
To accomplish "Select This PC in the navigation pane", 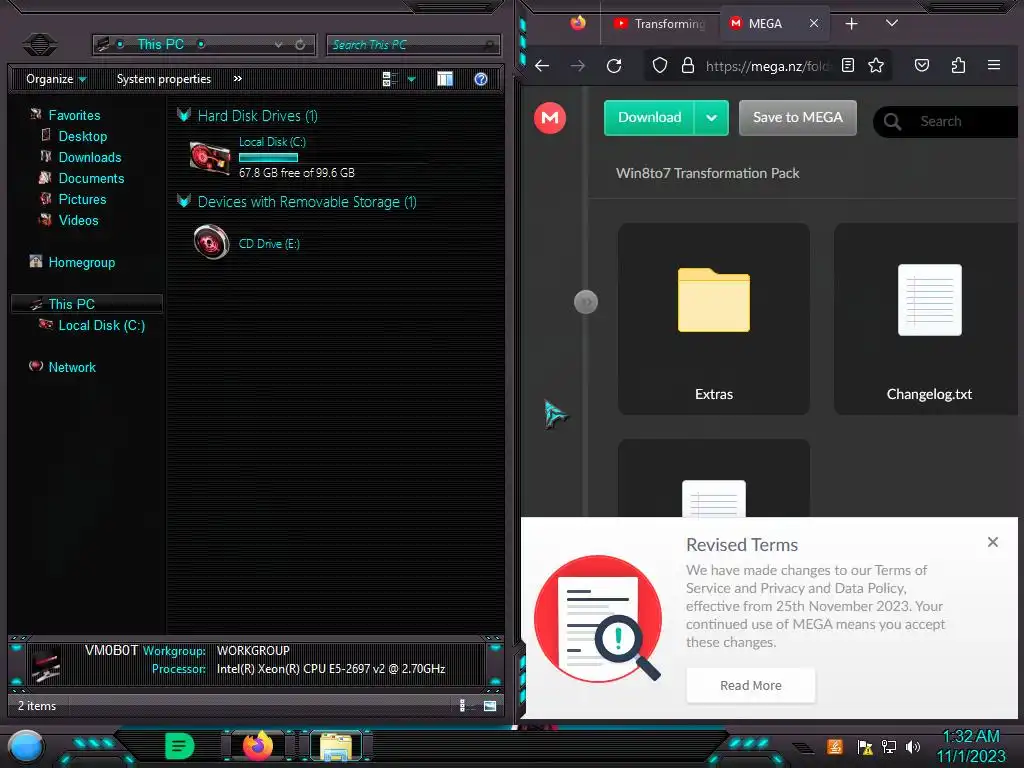I will click(87, 304).
